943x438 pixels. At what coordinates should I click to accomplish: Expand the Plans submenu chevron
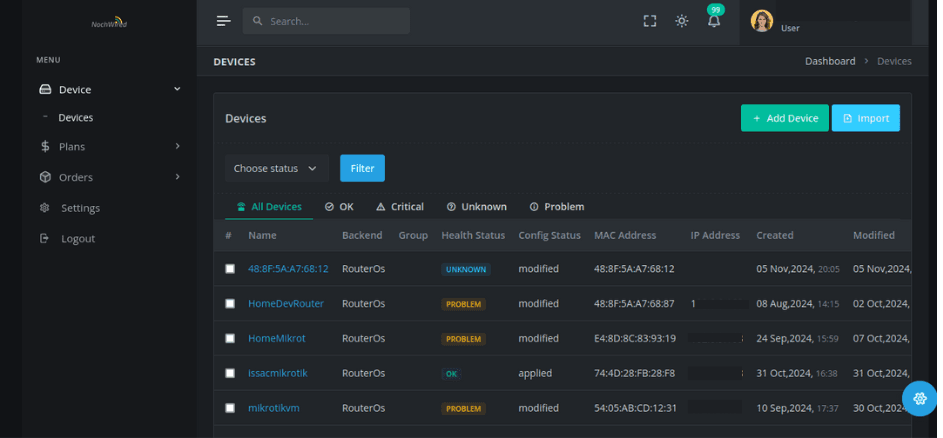point(177,146)
